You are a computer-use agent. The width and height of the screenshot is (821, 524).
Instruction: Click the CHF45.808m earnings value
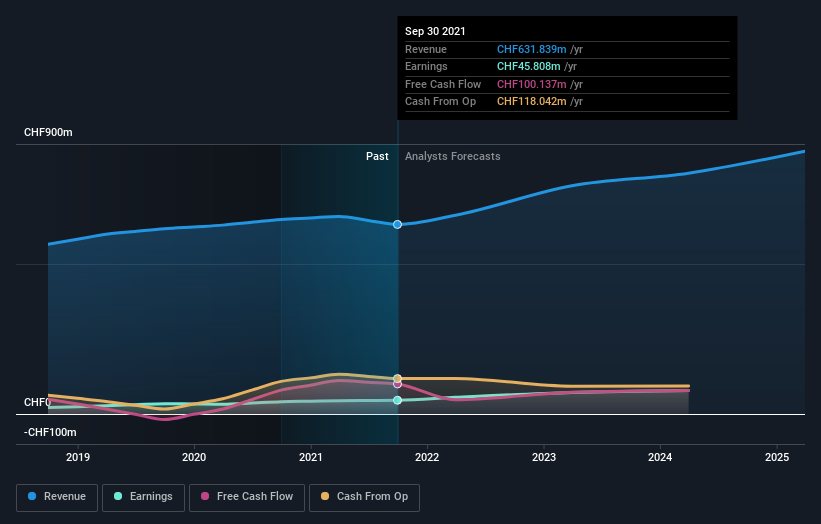528,66
